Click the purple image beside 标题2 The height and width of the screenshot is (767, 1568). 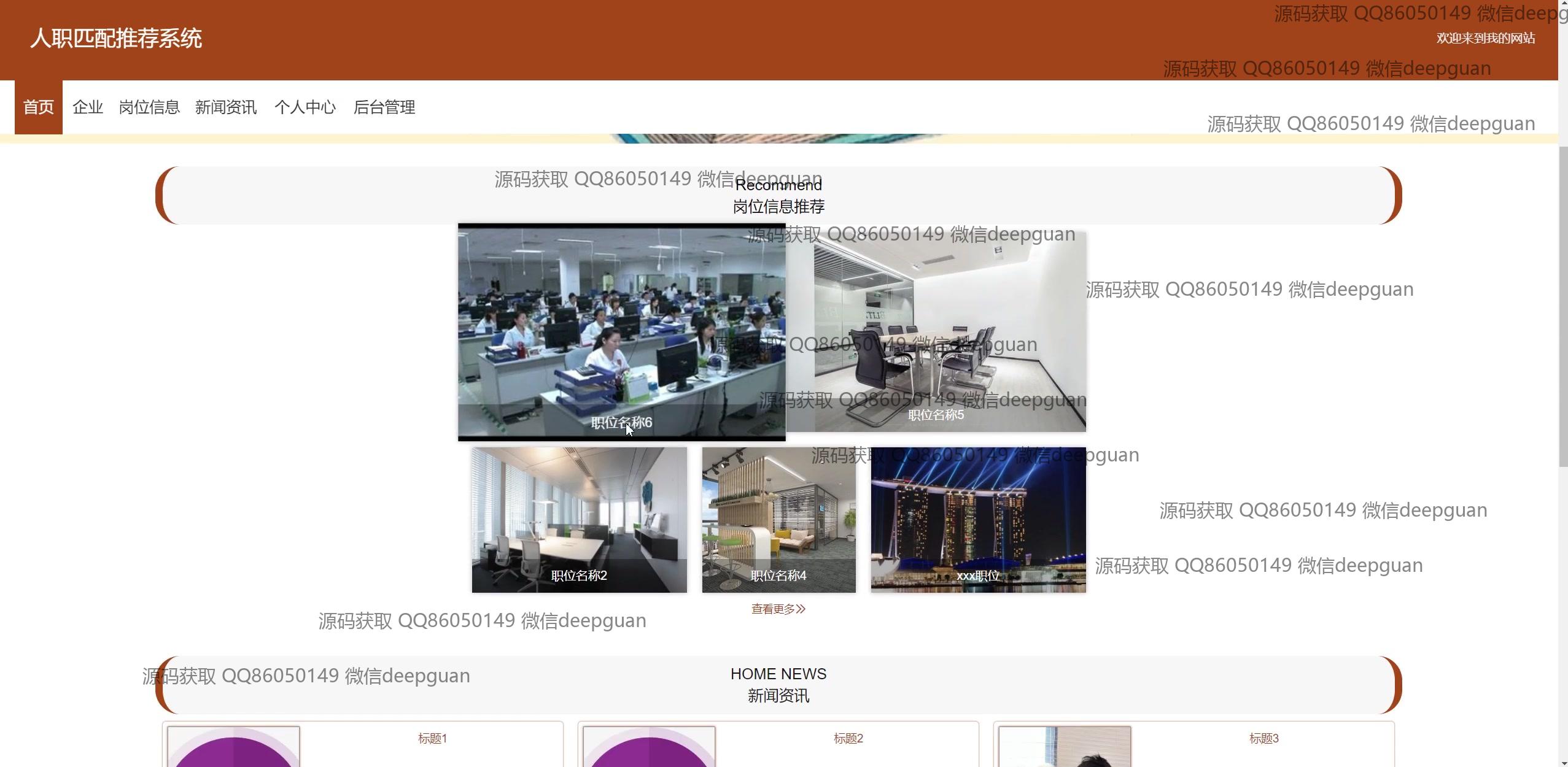point(649,749)
